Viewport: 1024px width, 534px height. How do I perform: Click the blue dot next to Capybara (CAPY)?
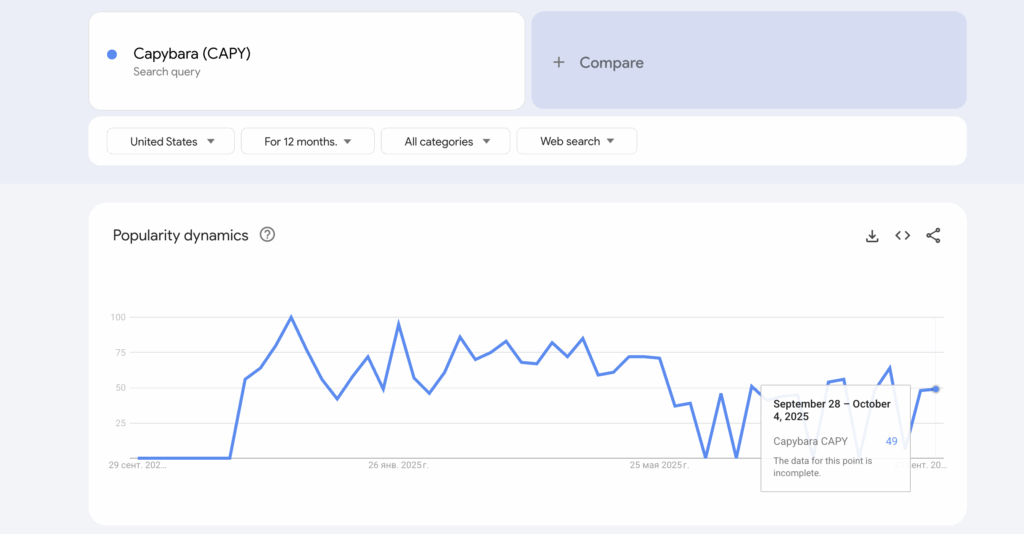[112, 54]
